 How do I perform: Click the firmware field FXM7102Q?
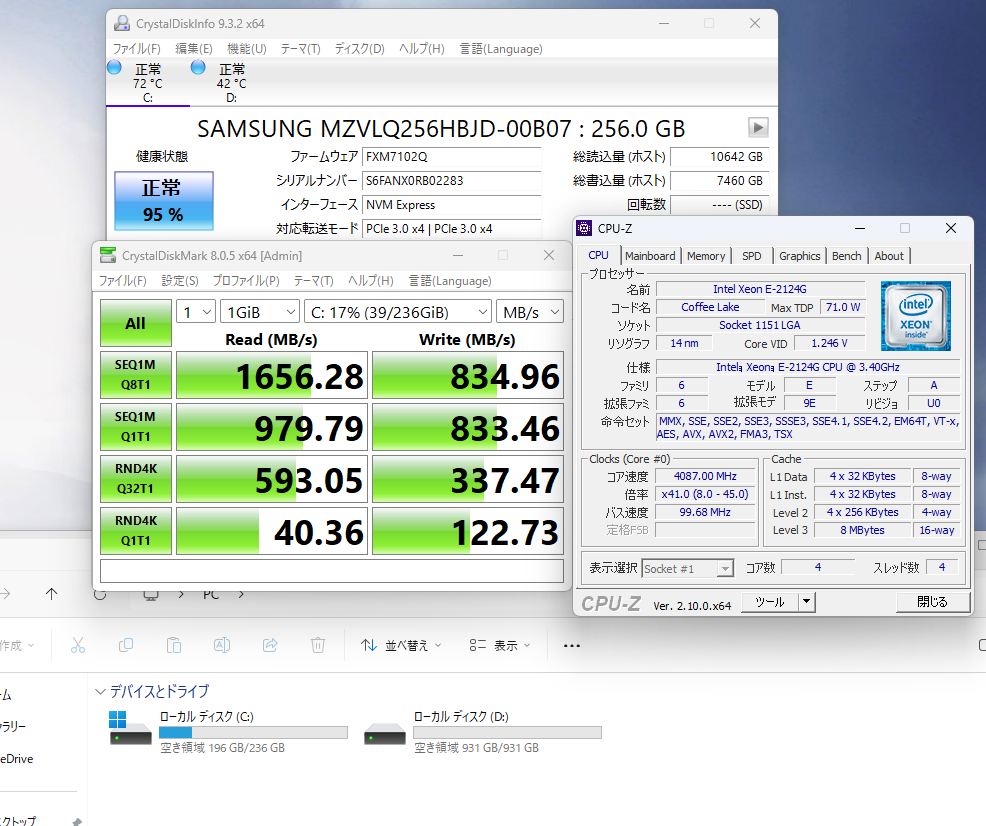451,157
